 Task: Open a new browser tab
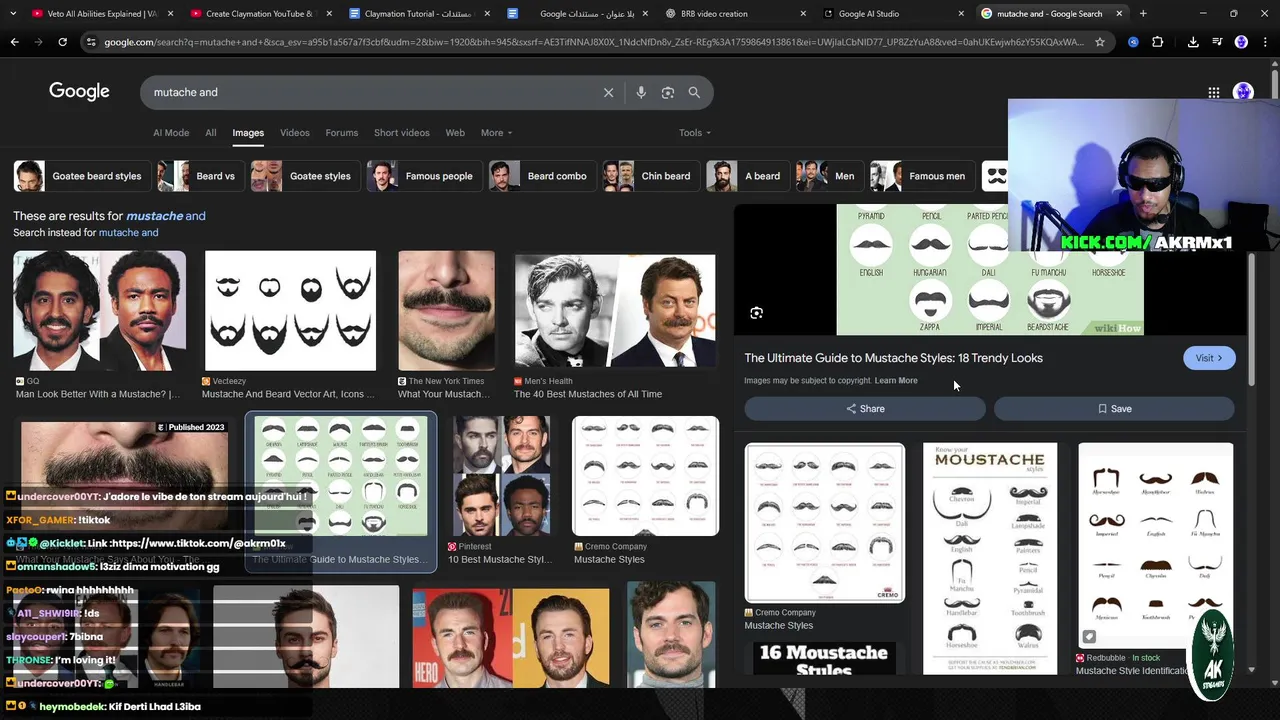1143,14
